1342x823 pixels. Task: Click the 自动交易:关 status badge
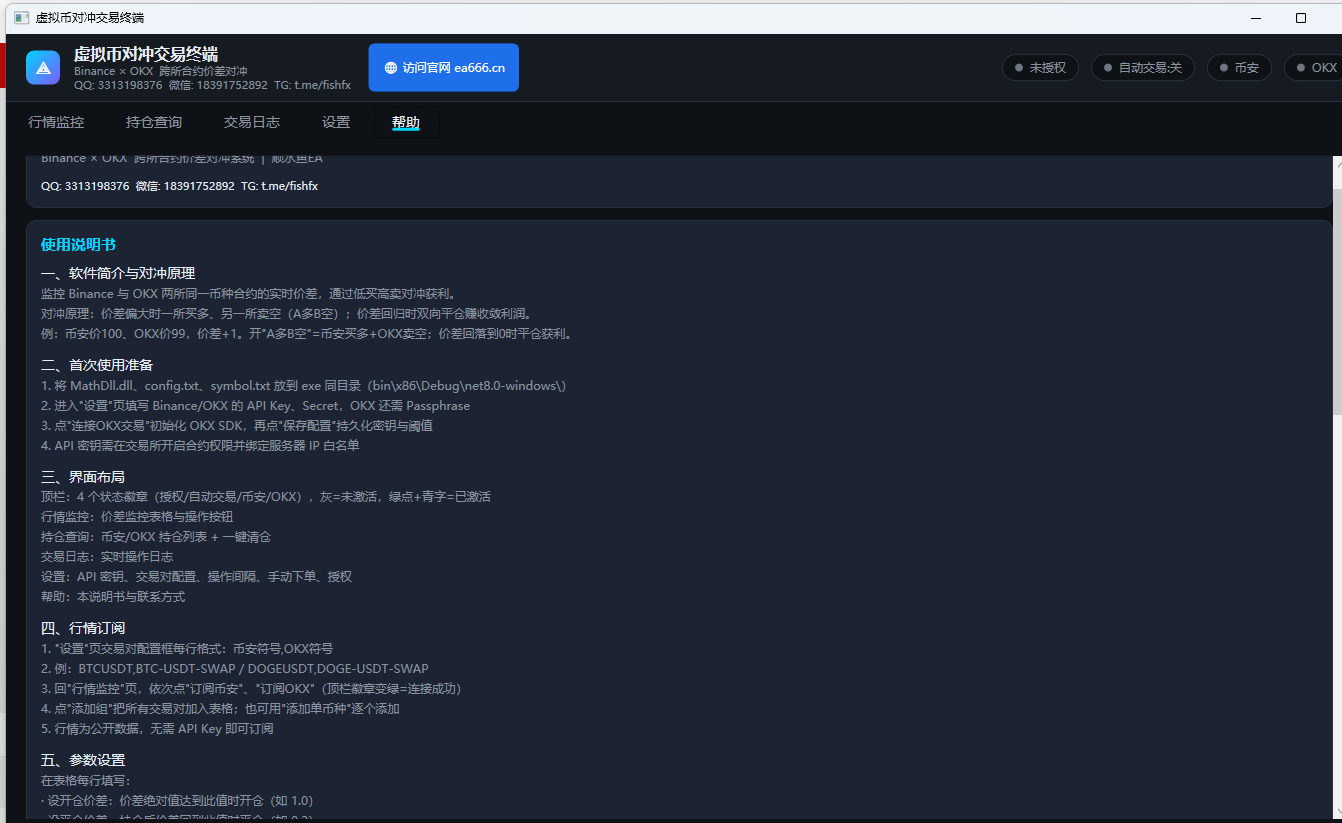(x=1142, y=68)
